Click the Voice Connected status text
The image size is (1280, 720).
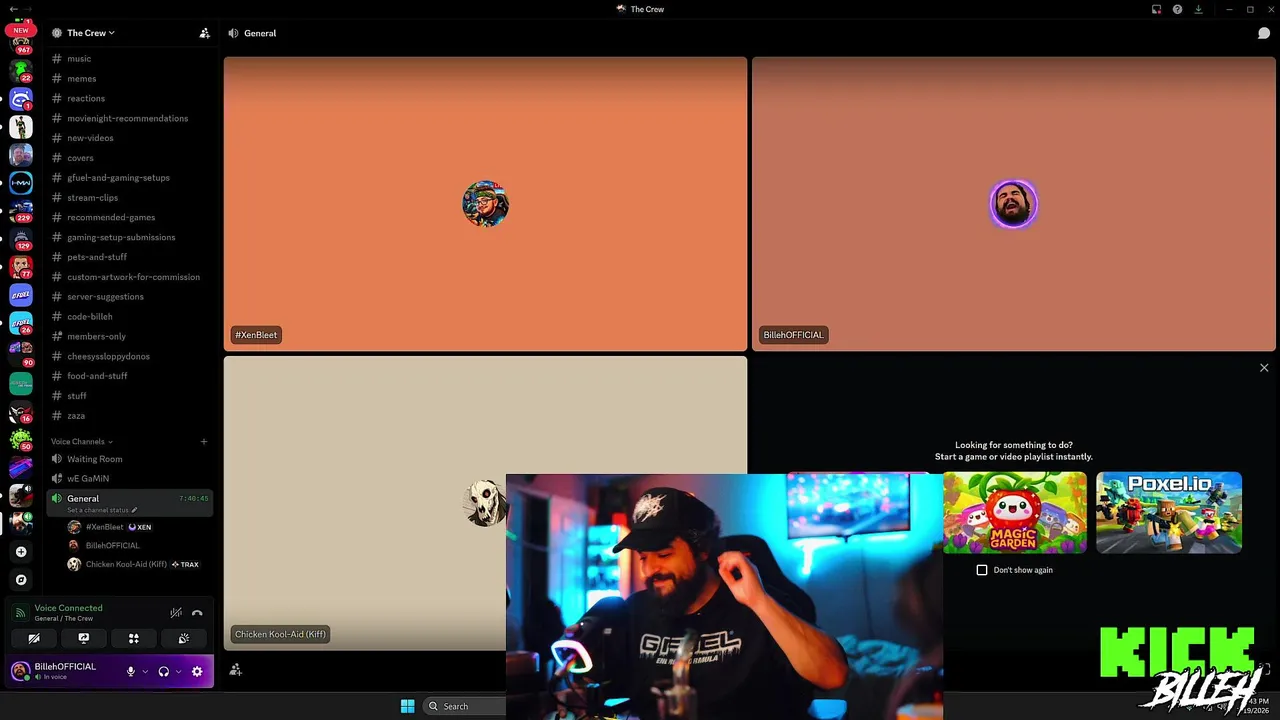68,608
